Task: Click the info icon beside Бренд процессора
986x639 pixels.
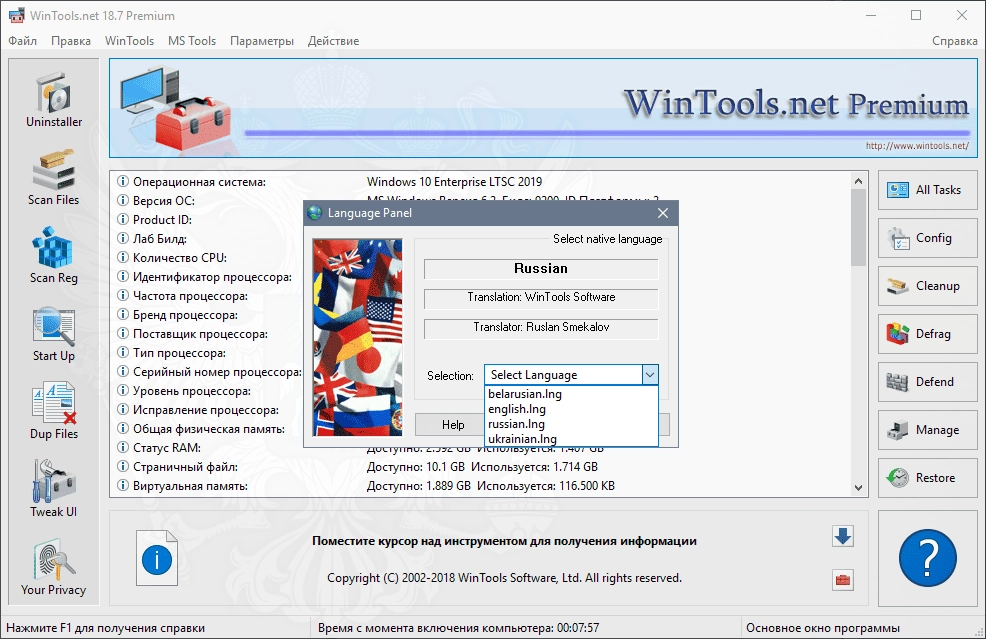Action: point(123,314)
